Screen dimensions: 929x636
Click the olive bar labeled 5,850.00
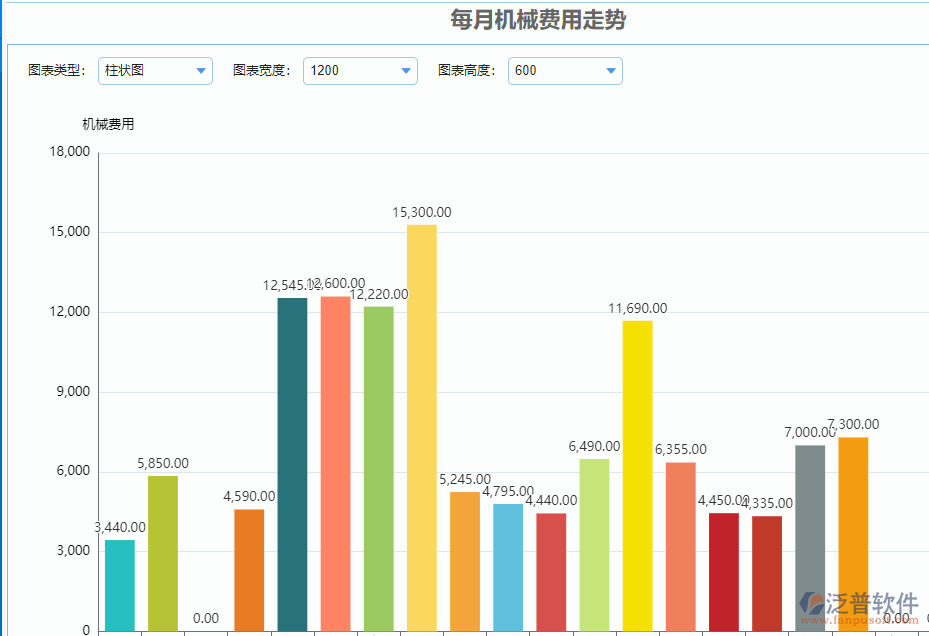point(163,553)
